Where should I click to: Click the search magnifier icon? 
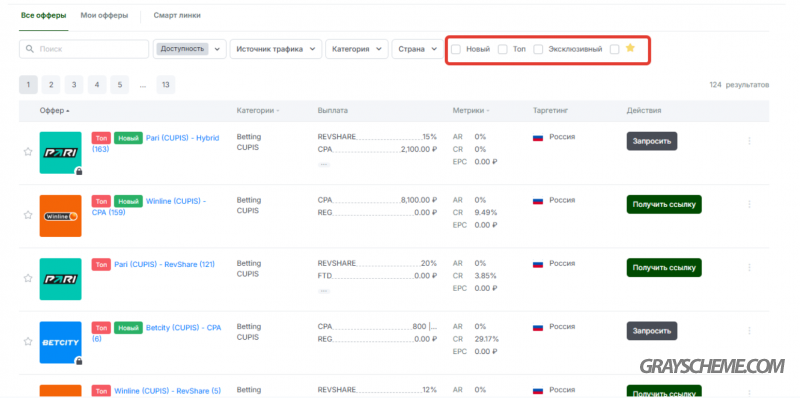click(29, 49)
